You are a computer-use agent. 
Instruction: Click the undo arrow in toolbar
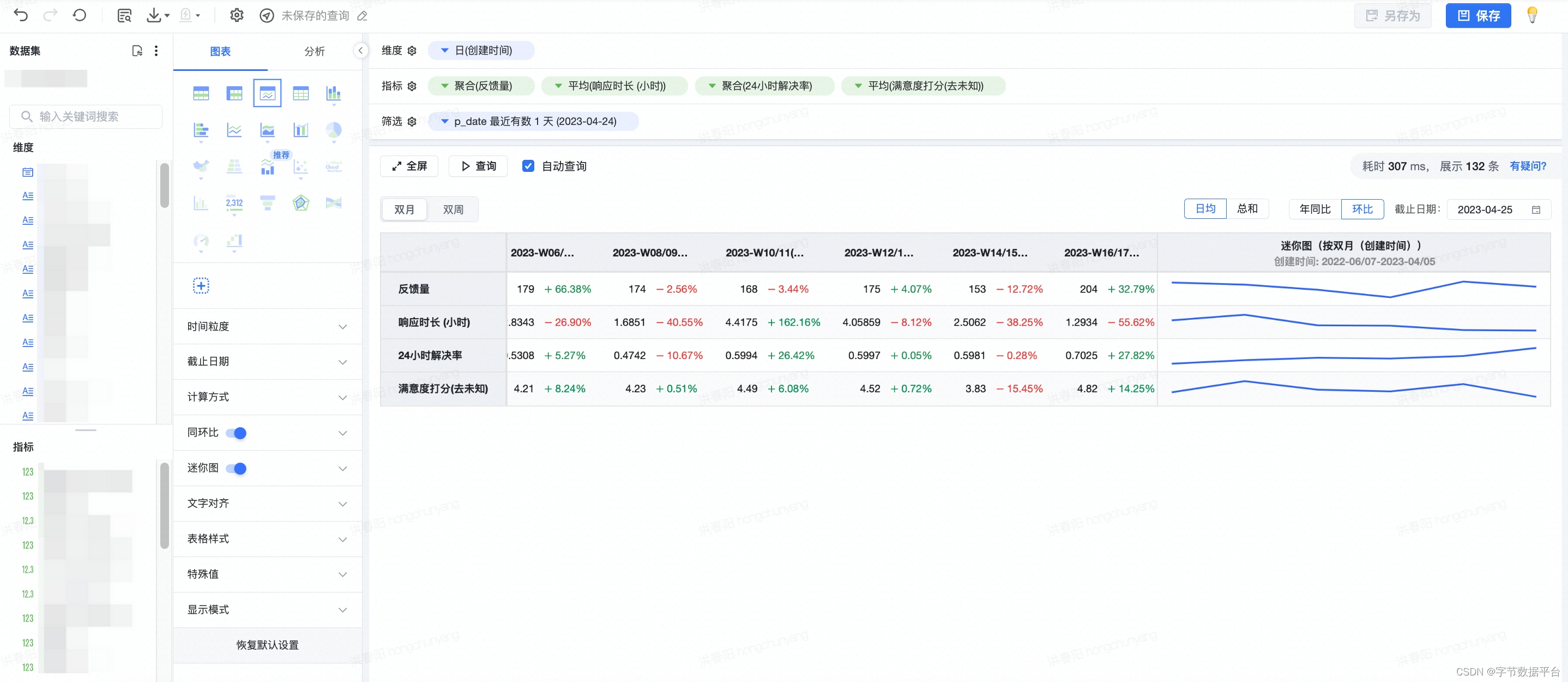[21, 15]
